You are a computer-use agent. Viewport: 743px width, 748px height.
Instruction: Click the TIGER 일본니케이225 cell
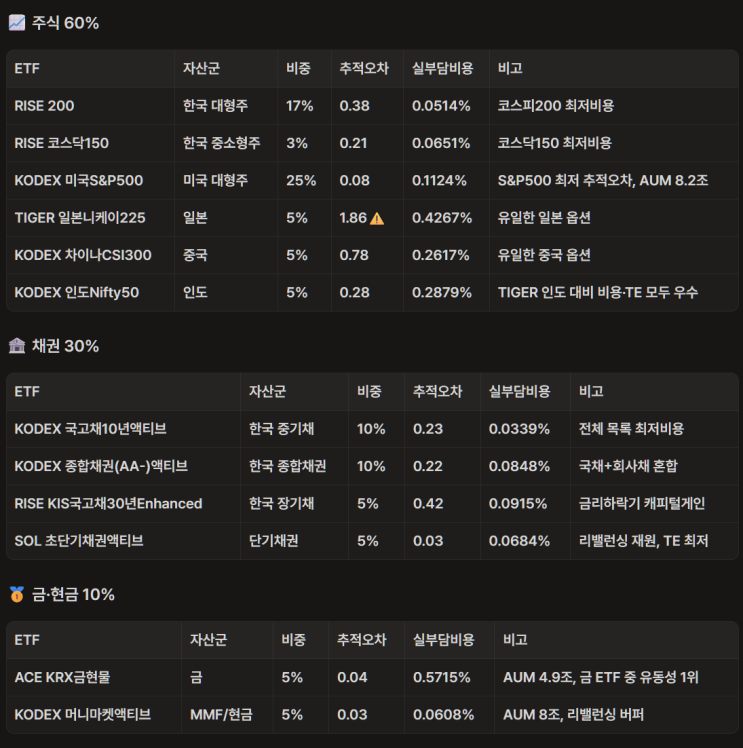pyautogui.click(x=80, y=218)
